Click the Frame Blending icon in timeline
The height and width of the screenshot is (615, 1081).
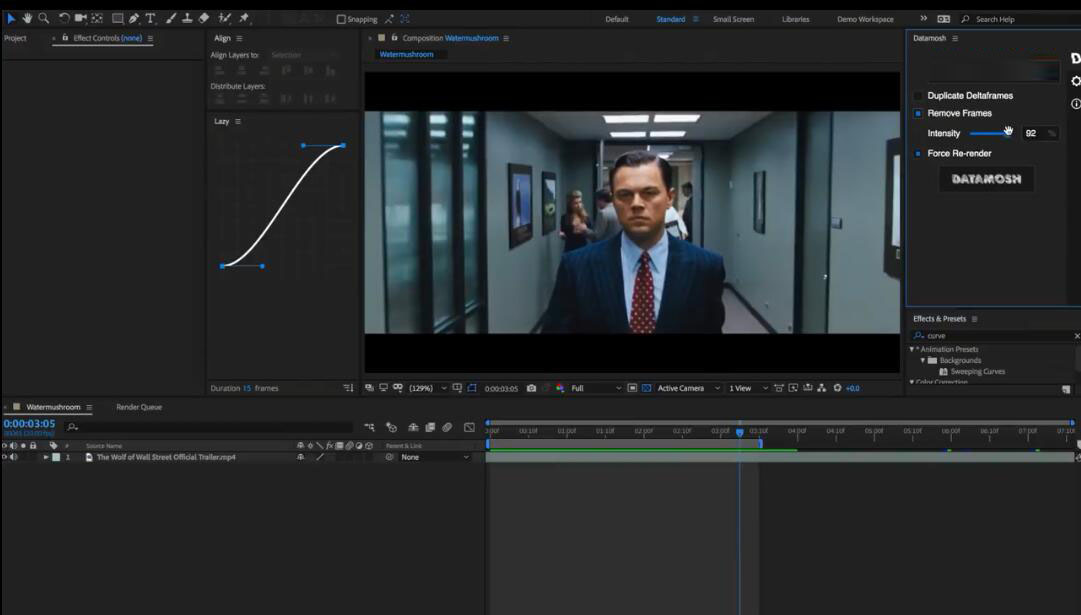[430, 427]
